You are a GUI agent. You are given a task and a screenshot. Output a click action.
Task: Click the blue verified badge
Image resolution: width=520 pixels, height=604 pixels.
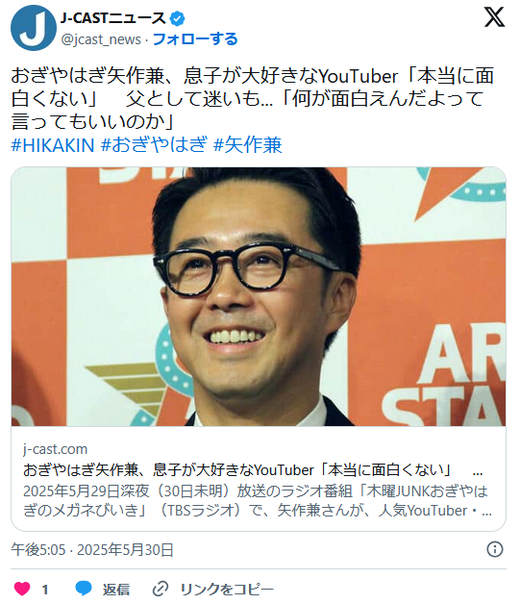click(177, 18)
